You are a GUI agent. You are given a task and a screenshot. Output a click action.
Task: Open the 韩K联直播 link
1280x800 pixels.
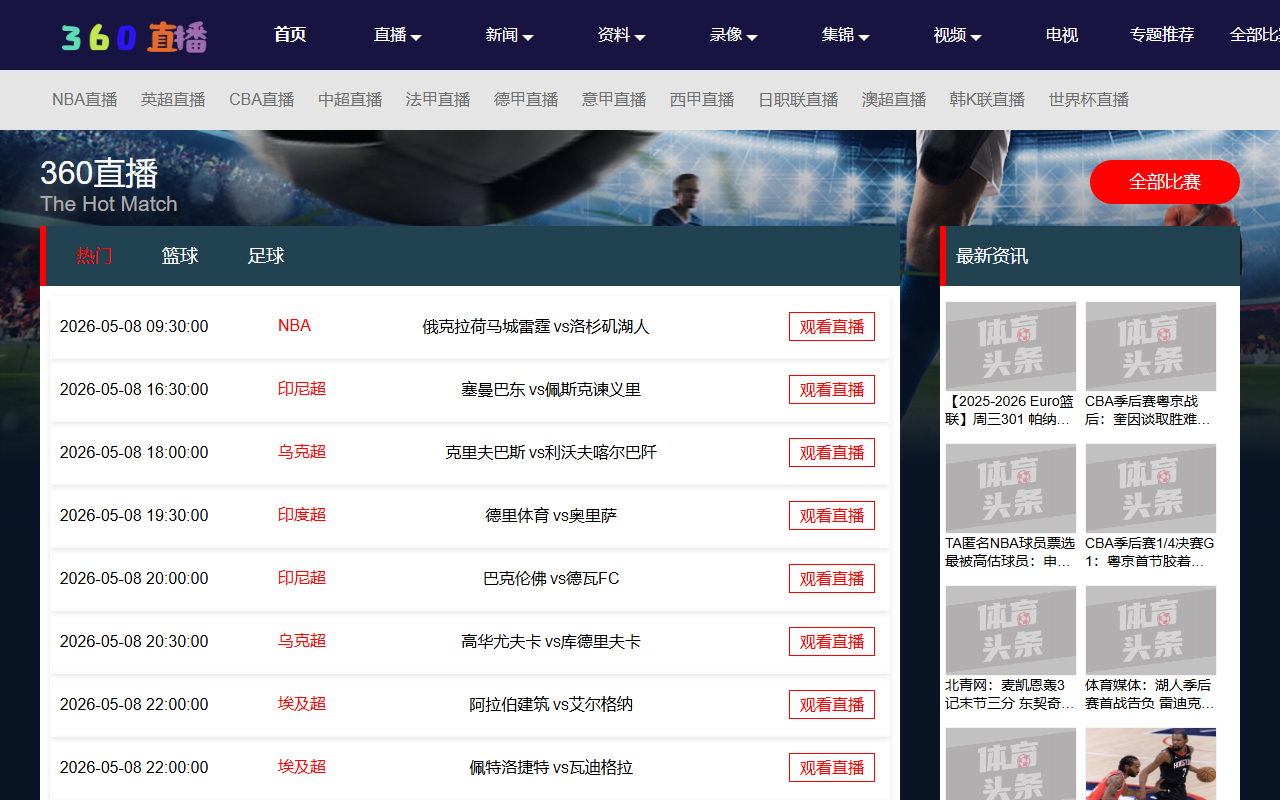987,100
